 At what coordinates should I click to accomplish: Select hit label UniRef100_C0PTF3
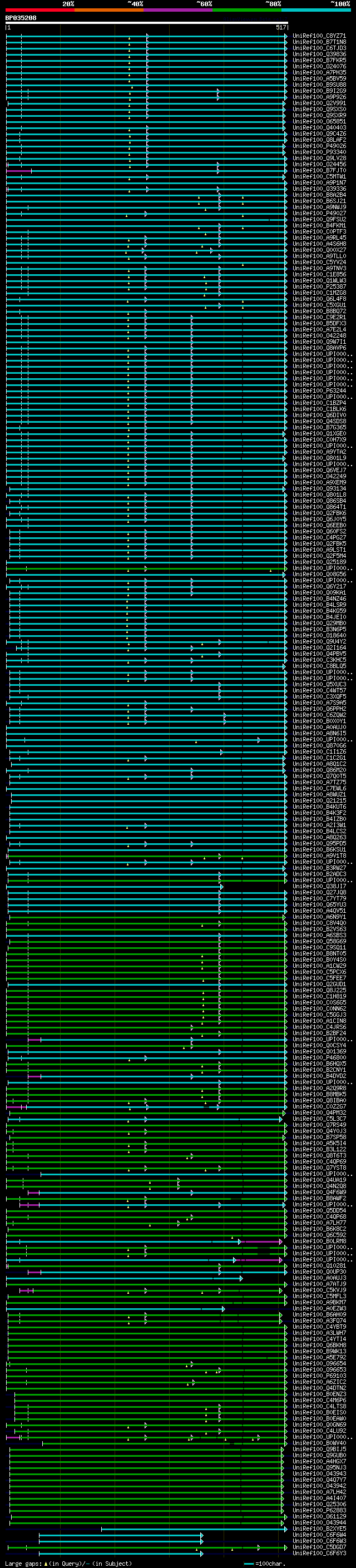(319, 232)
